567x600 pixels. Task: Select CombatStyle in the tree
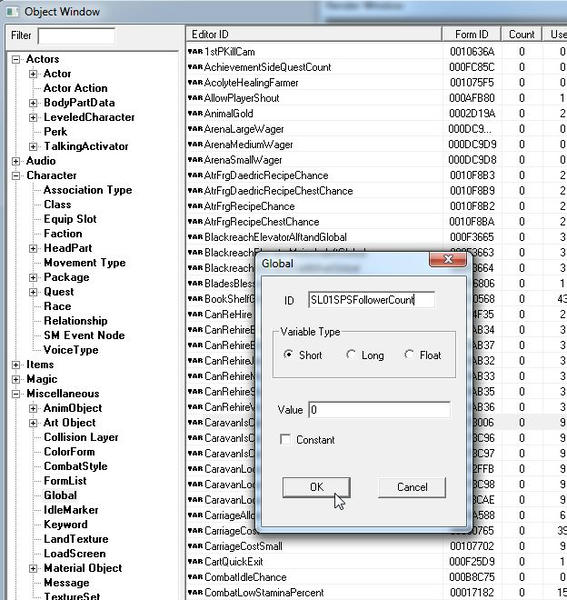(x=75, y=466)
